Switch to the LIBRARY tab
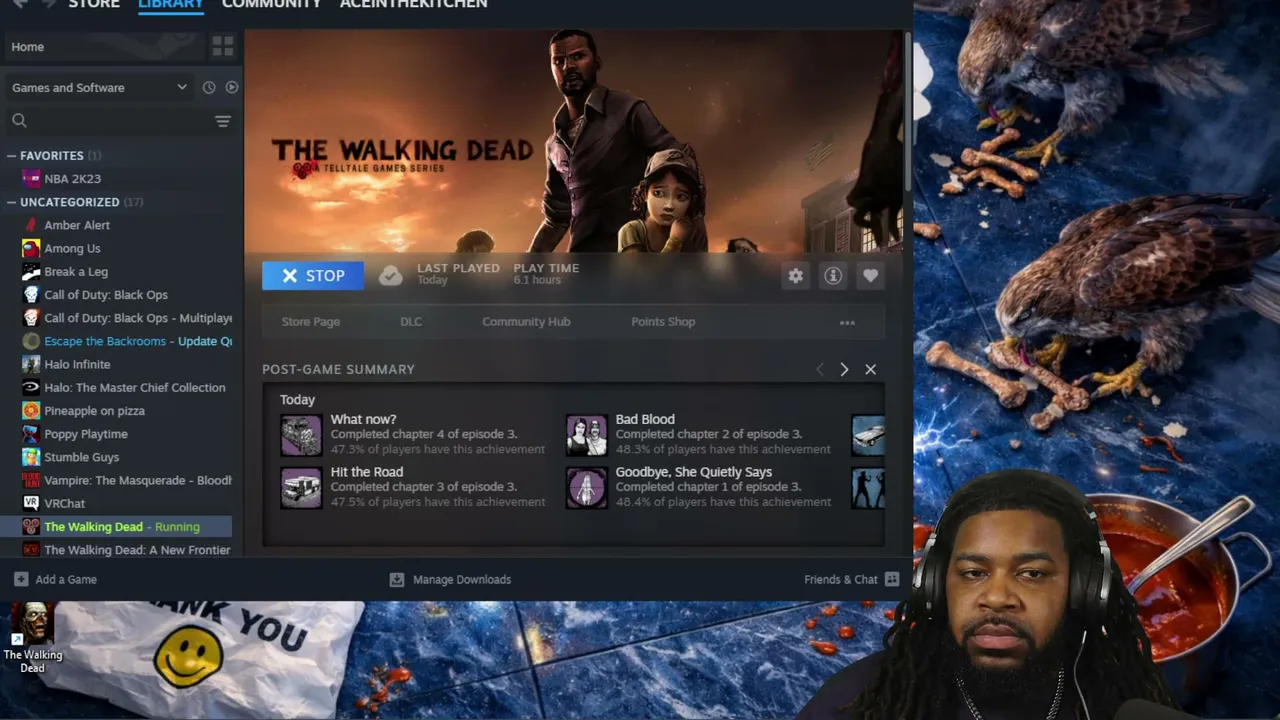The width and height of the screenshot is (1280, 720). tap(171, 5)
